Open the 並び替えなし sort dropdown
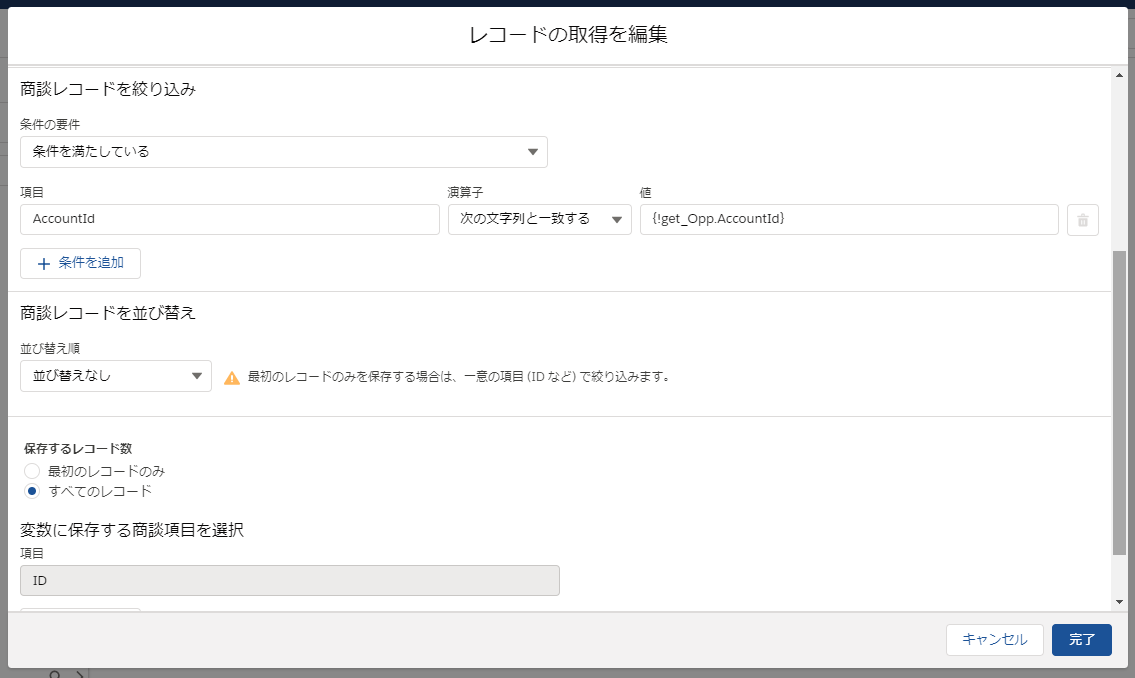The width and height of the screenshot is (1135, 678). coord(115,376)
